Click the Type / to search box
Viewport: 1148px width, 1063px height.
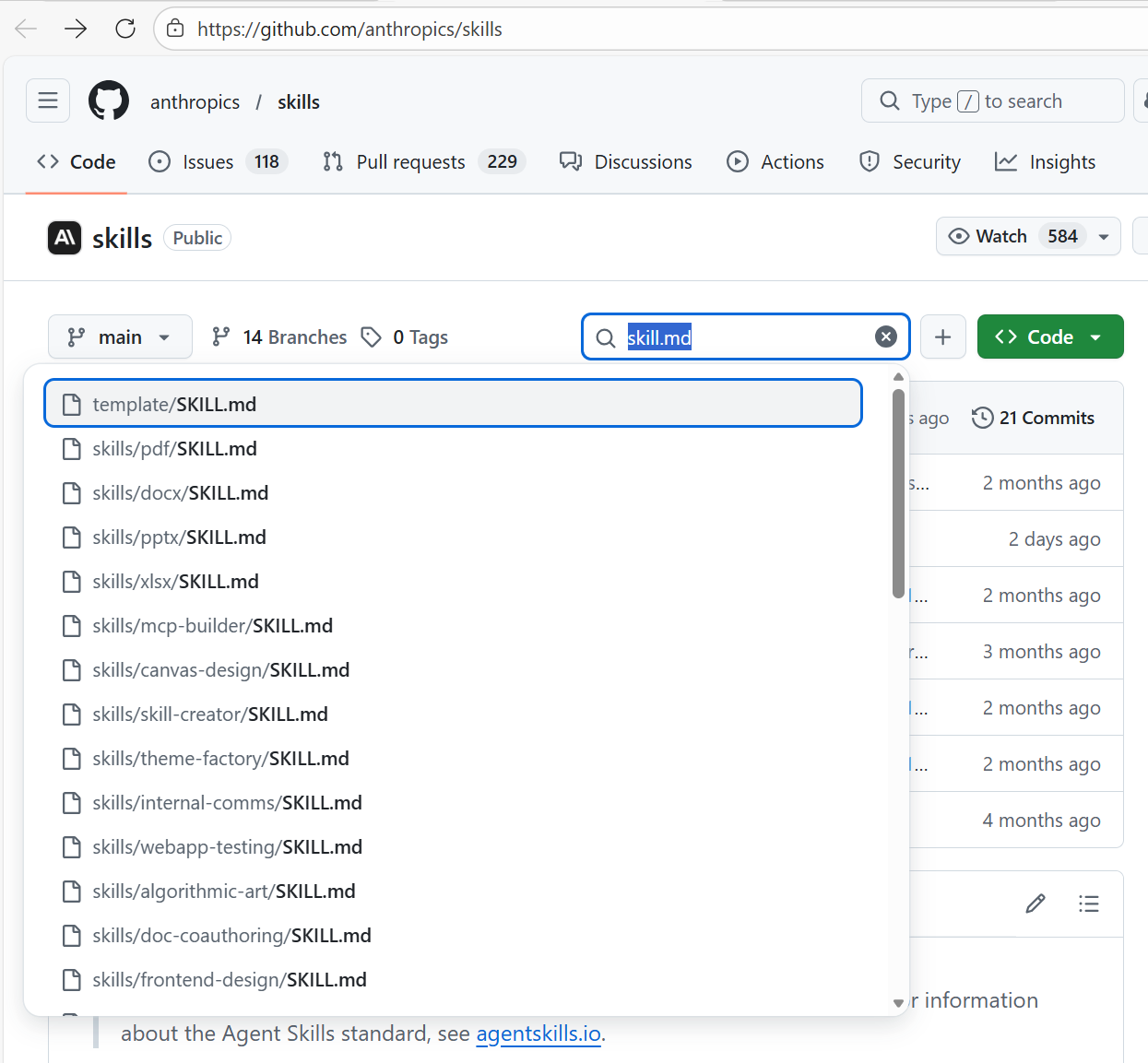coord(992,100)
